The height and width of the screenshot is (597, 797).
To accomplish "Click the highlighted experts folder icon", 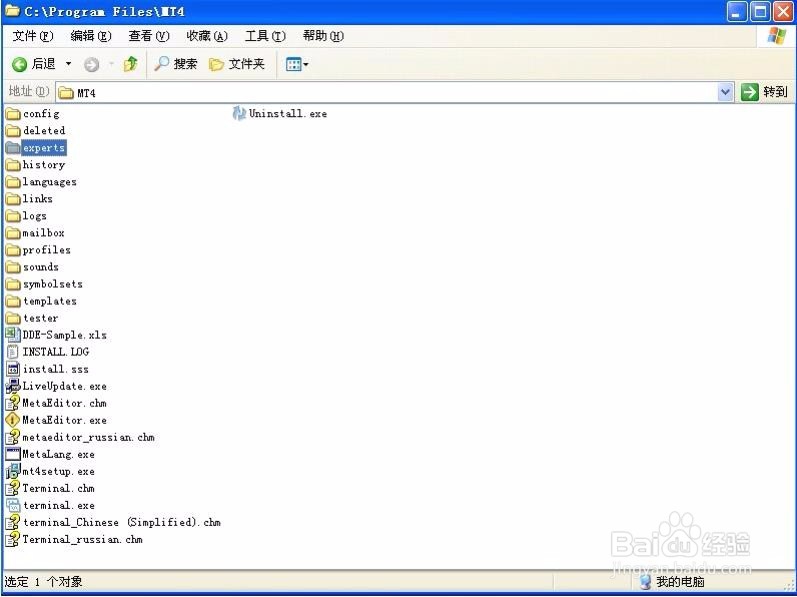I will 13,148.
